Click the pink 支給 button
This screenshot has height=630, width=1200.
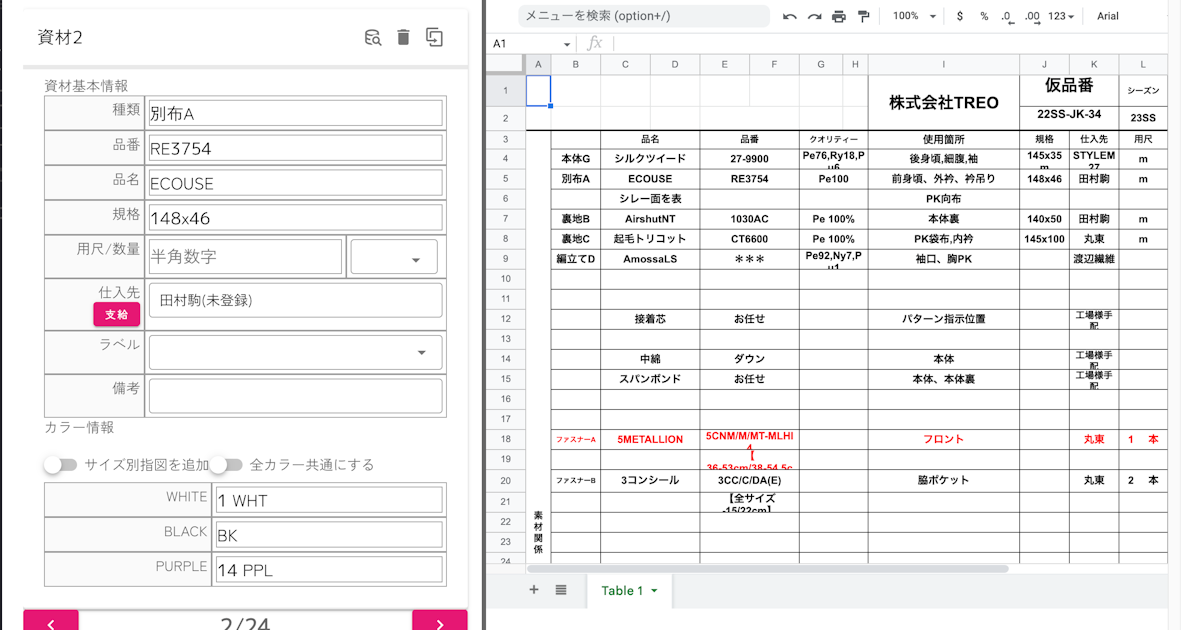[x=116, y=314]
